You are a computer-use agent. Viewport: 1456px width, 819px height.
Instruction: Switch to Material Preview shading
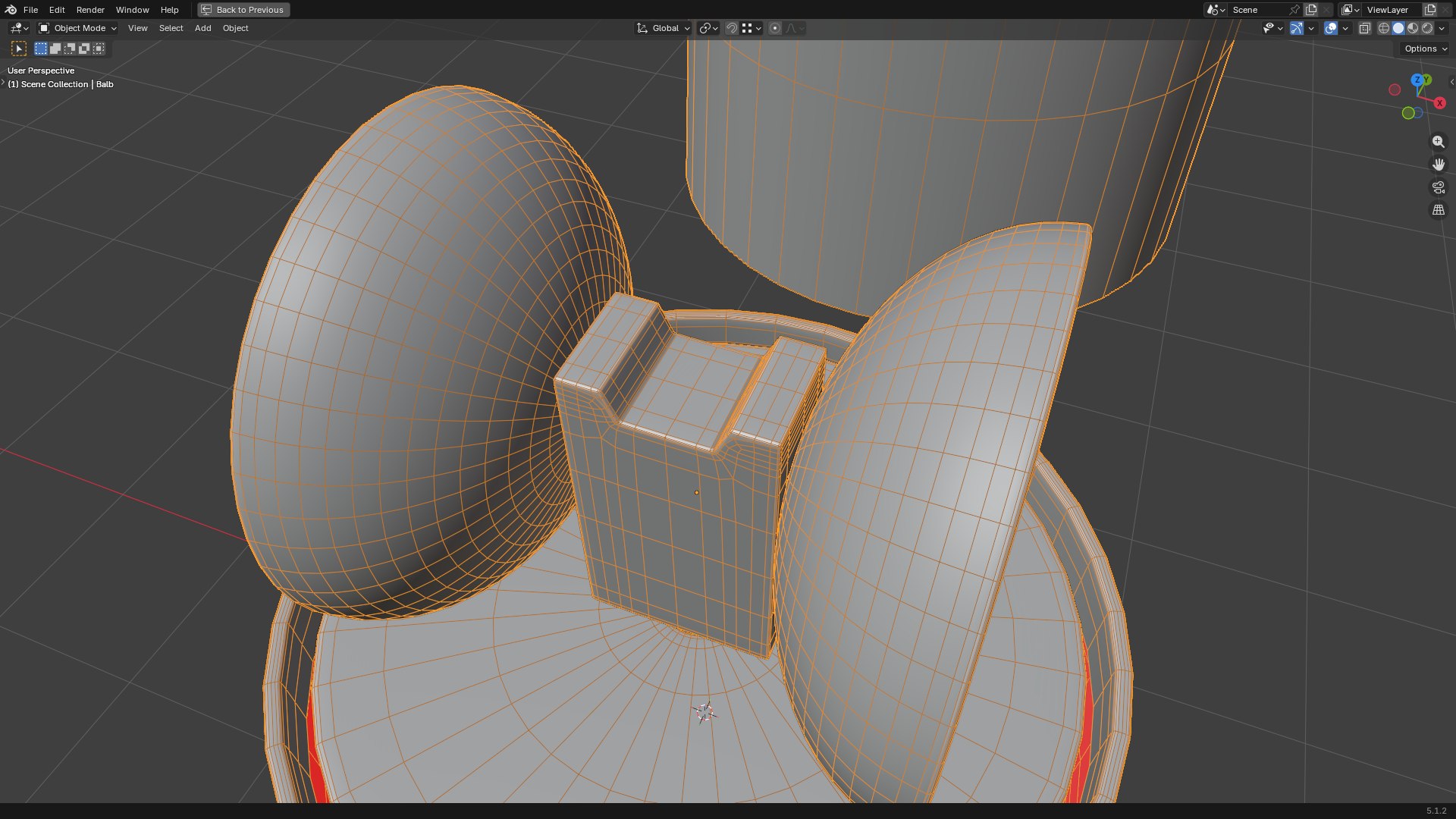pyautogui.click(x=1413, y=28)
